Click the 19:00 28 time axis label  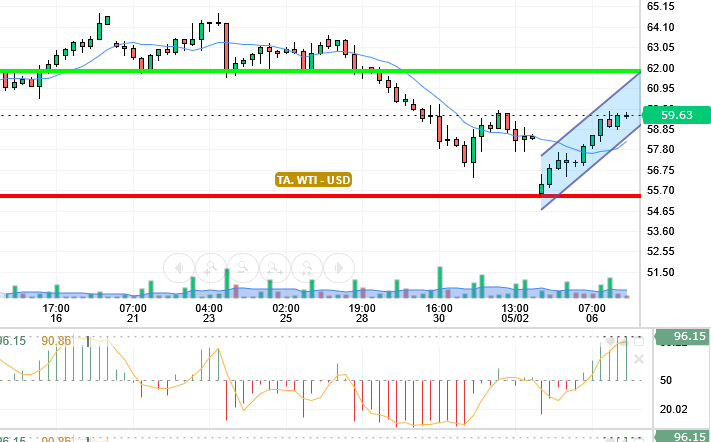tap(362, 313)
